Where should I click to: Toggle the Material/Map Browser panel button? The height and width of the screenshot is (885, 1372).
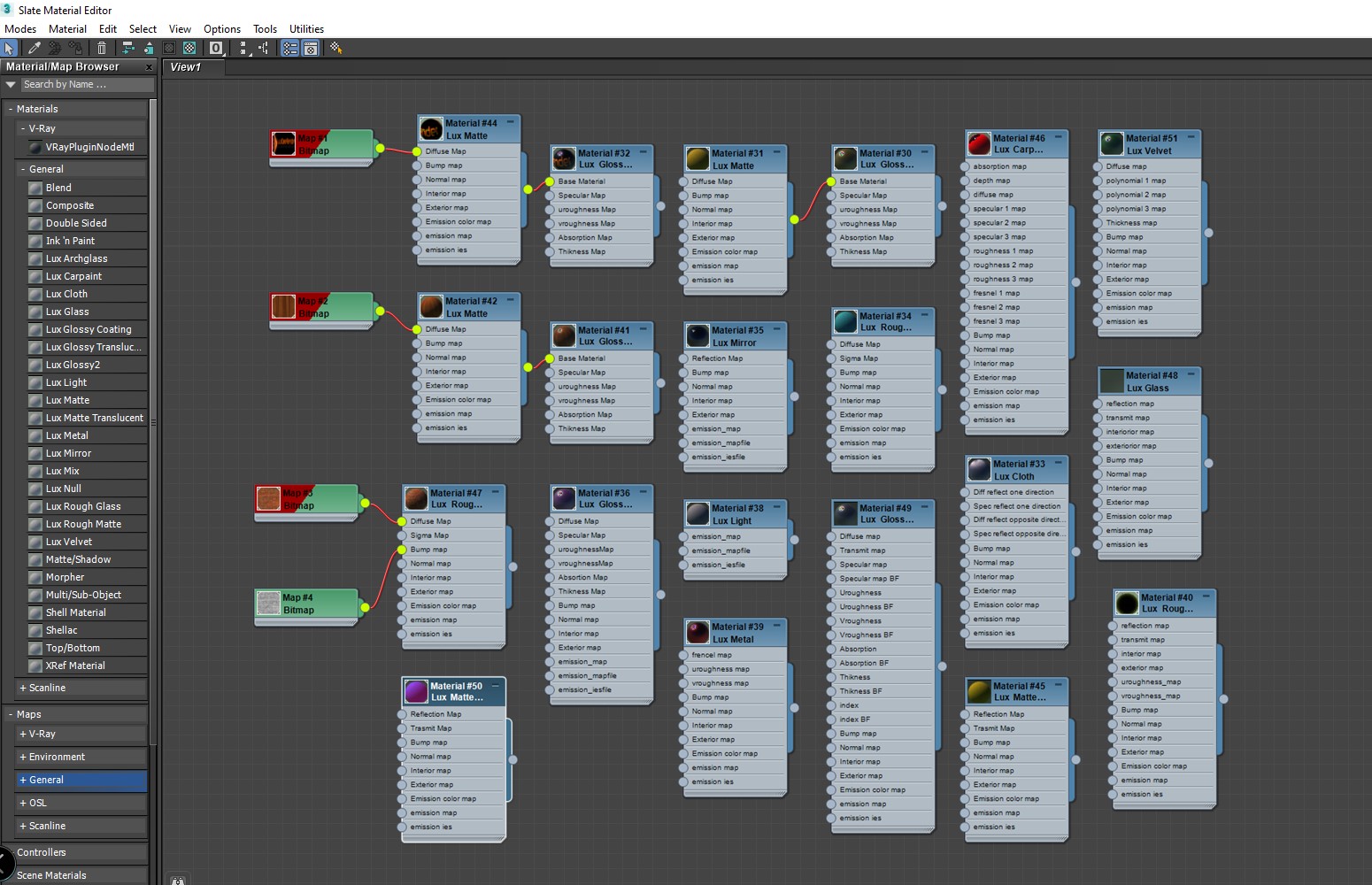[289, 48]
